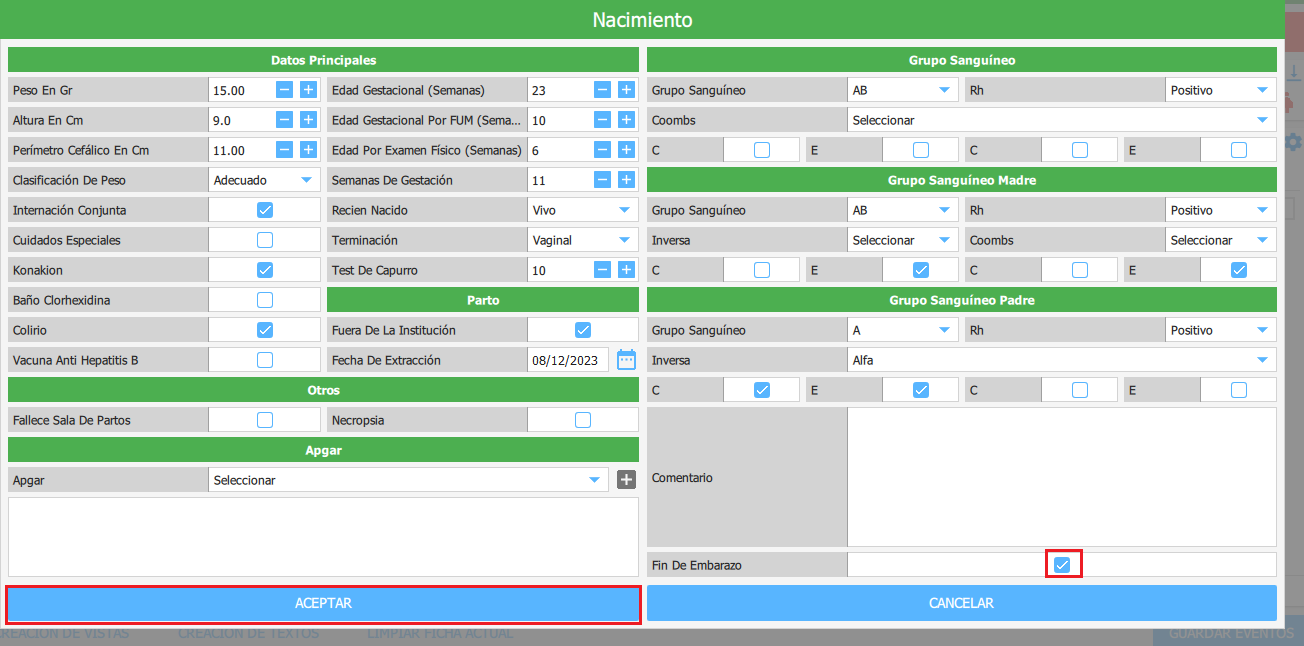The height and width of the screenshot is (646, 1304).
Task: Click Fecha De Extracción date field
Action: [568, 360]
